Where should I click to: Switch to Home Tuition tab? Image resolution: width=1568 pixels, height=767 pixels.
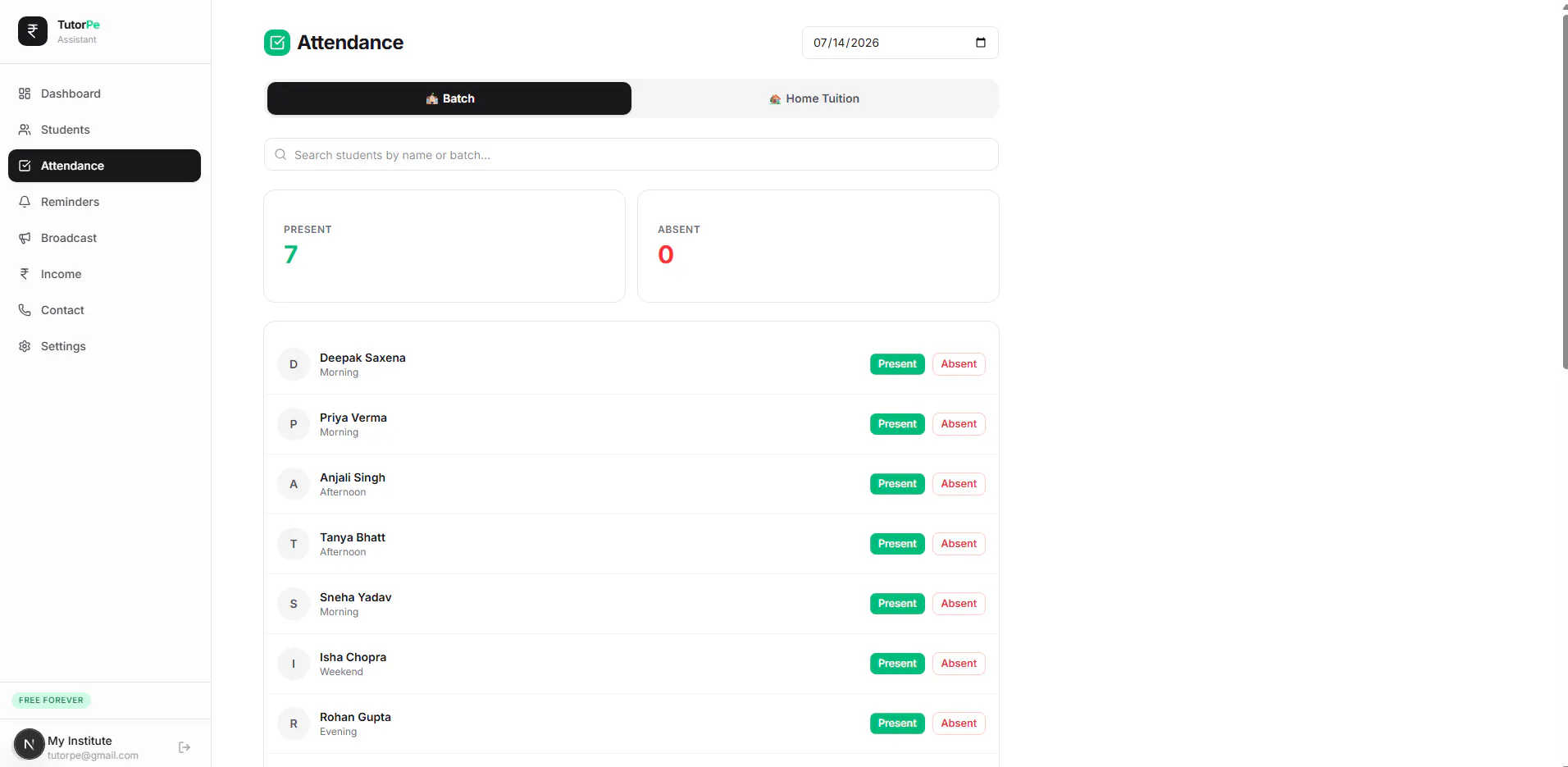click(814, 98)
